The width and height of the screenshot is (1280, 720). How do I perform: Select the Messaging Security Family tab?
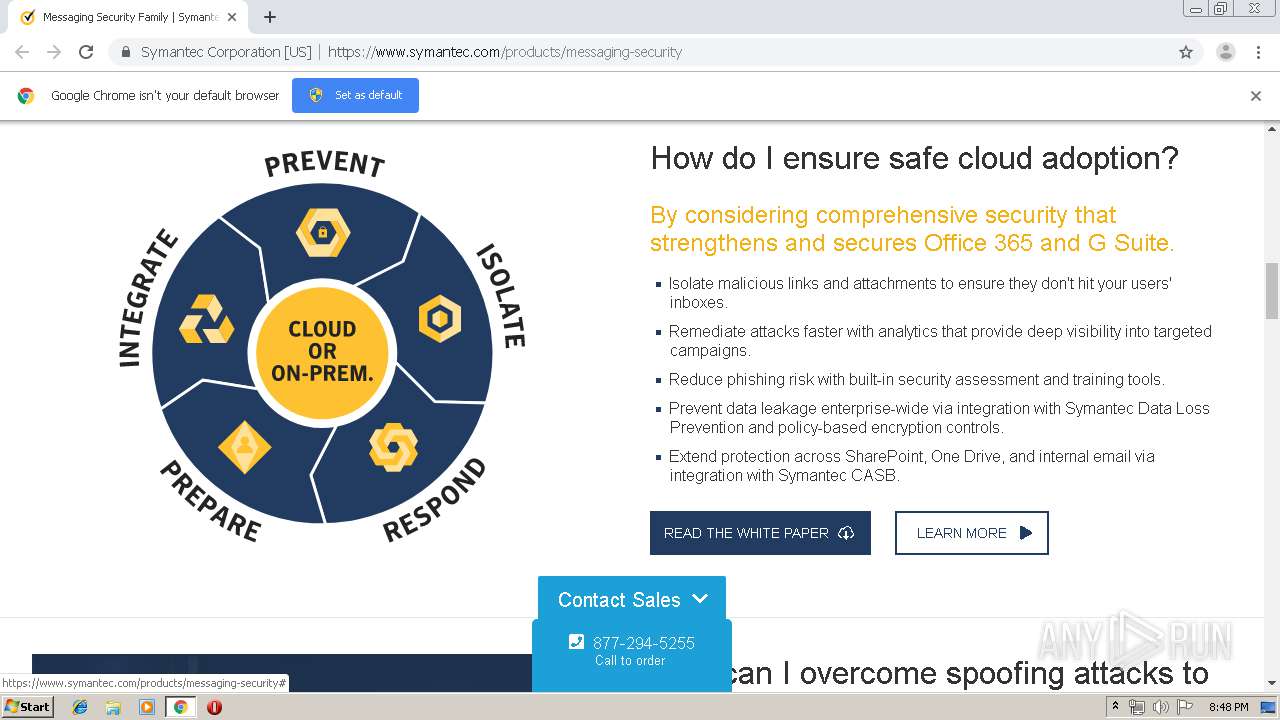click(x=130, y=17)
